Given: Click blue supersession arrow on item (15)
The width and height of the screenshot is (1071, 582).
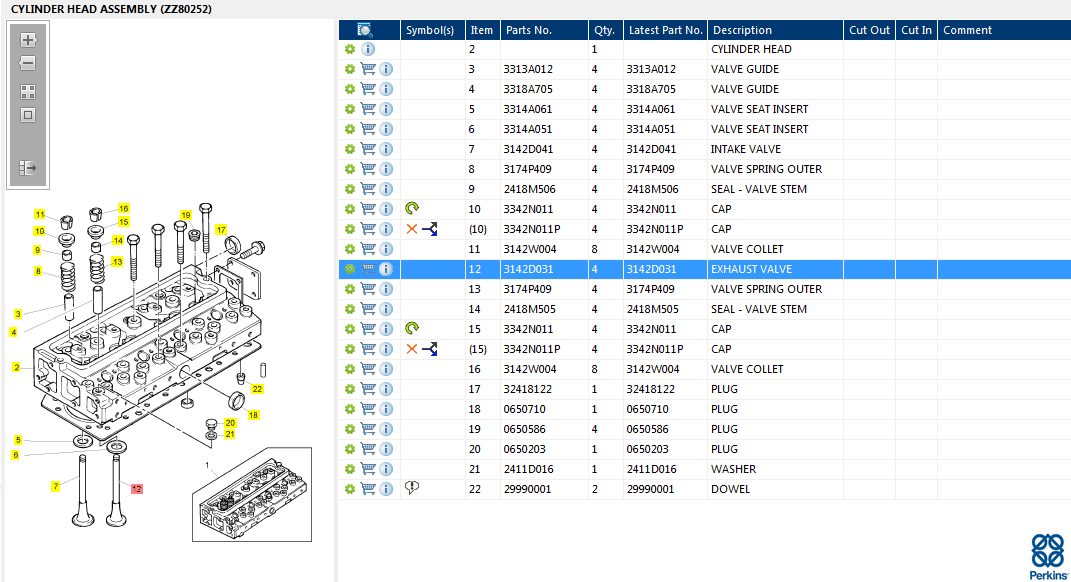Looking at the screenshot, I should tap(430, 349).
